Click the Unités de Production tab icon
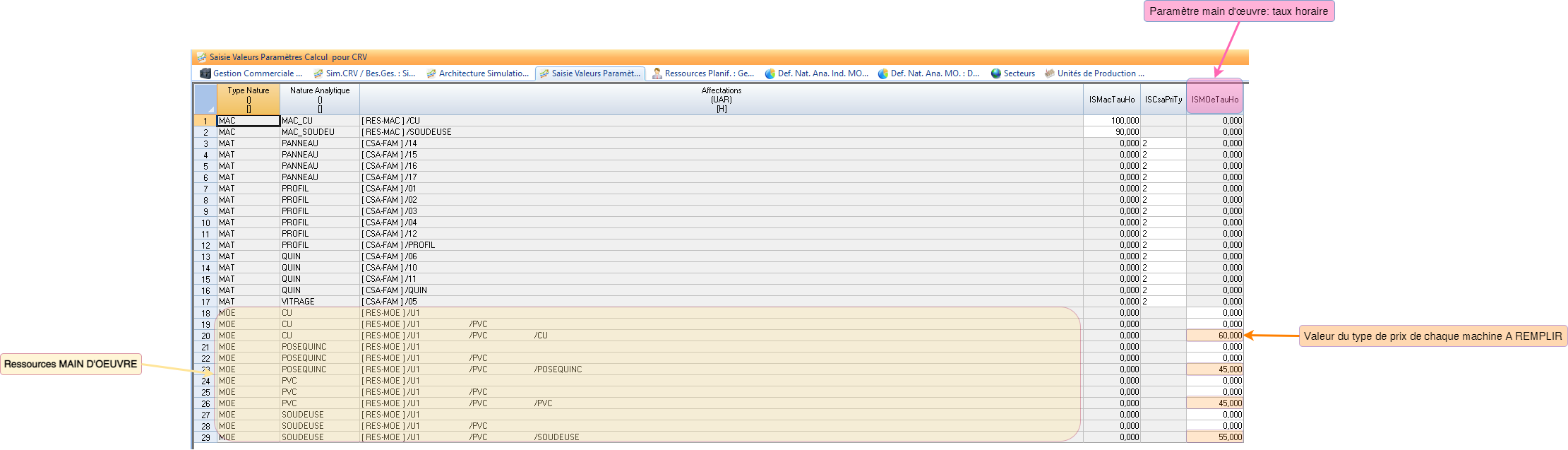Screen dimensions: 1568x450 (1050, 73)
